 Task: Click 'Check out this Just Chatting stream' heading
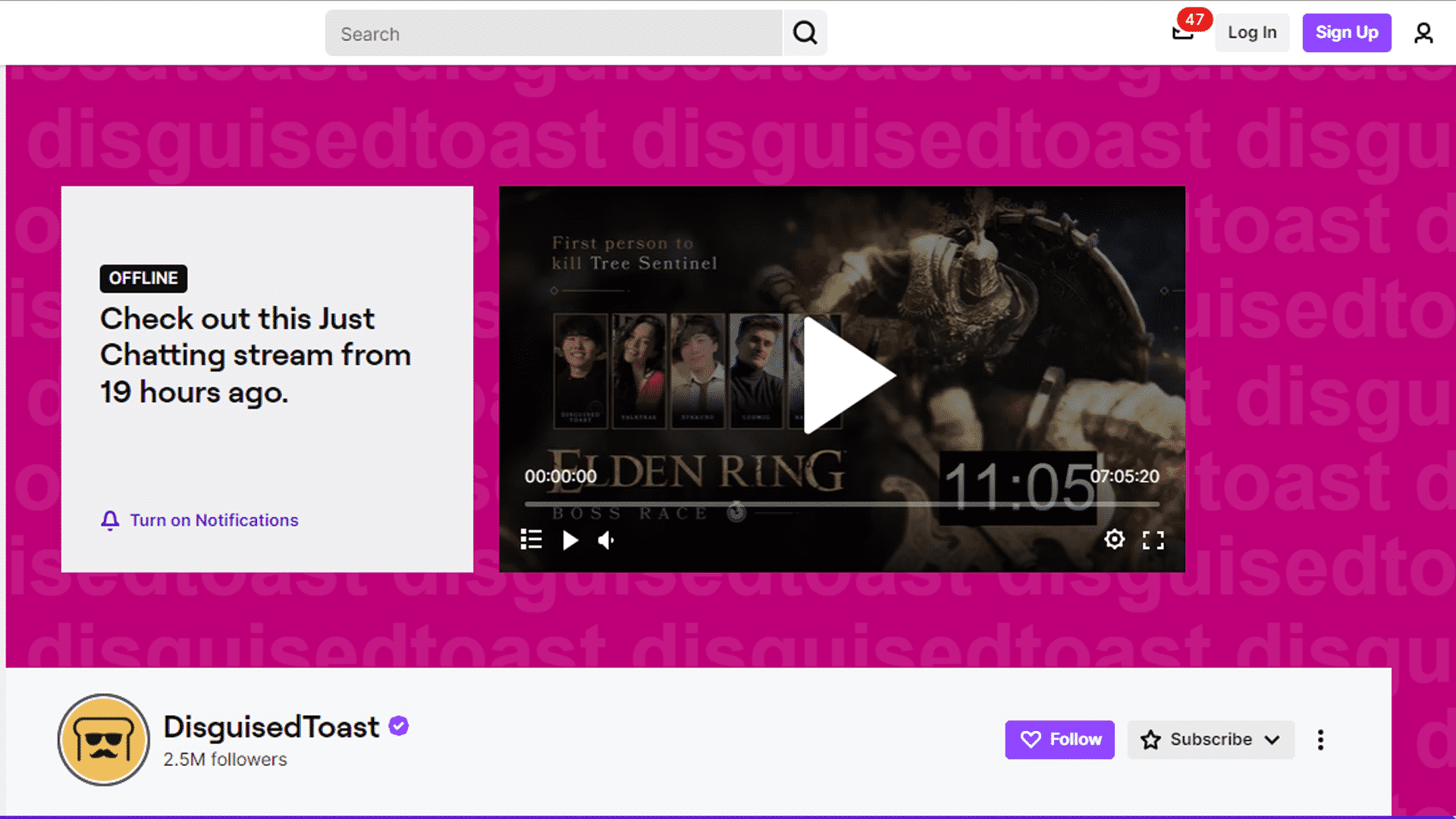point(256,355)
